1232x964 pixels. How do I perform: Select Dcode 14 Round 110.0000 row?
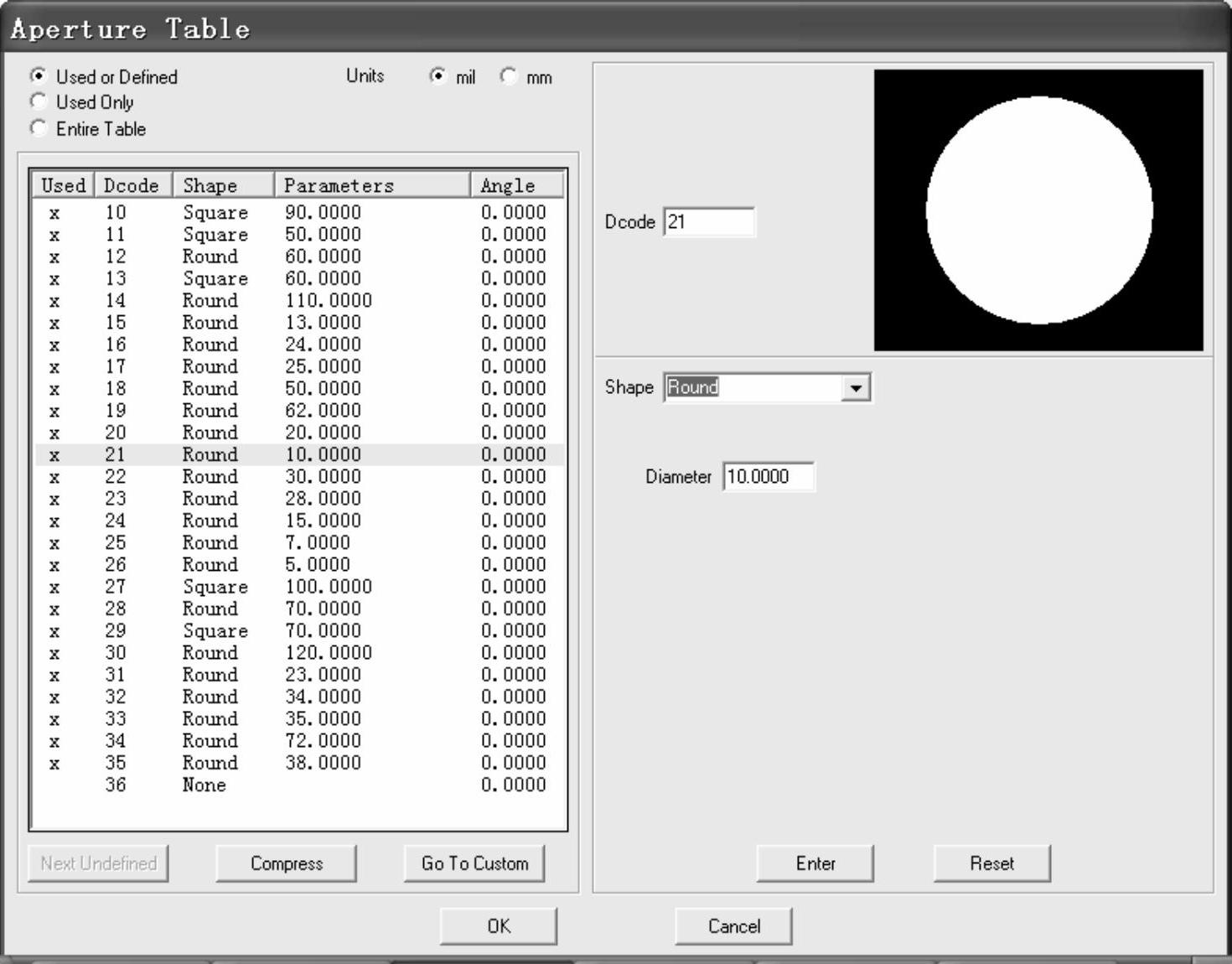pyautogui.click(x=299, y=301)
